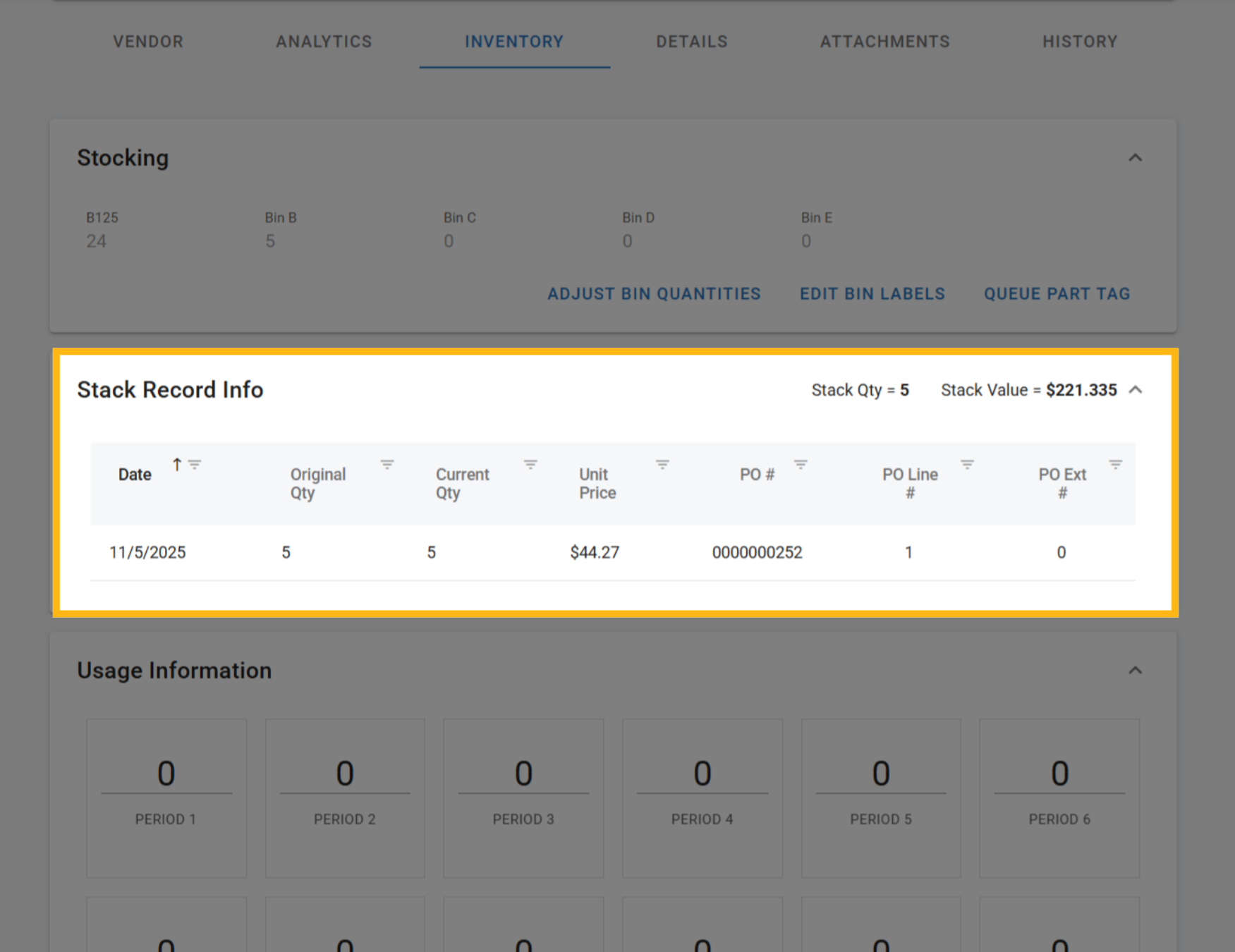Open filter icon for PO Ext # column
Viewport: 1235px width, 952px height.
tap(1115, 464)
